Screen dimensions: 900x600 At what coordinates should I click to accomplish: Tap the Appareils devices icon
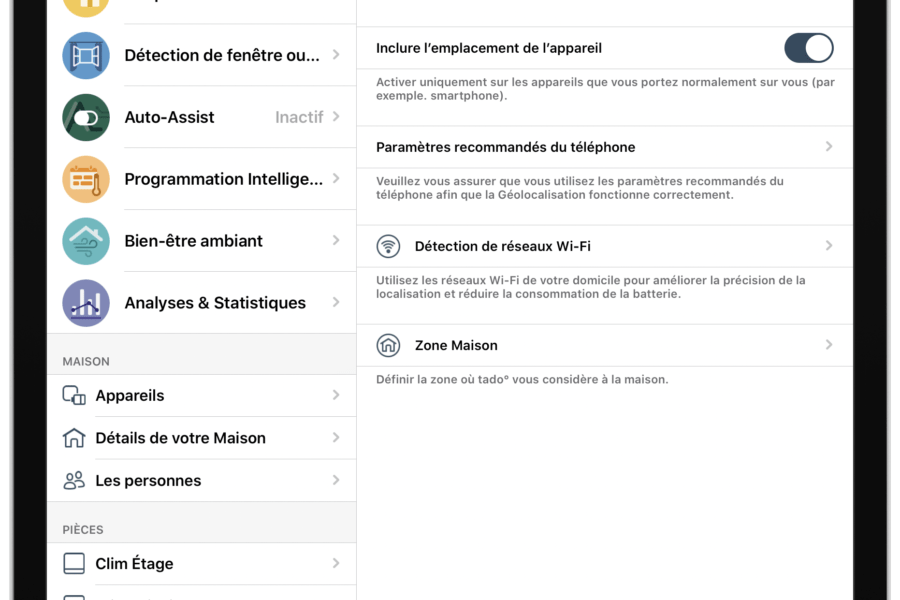[x=74, y=396]
